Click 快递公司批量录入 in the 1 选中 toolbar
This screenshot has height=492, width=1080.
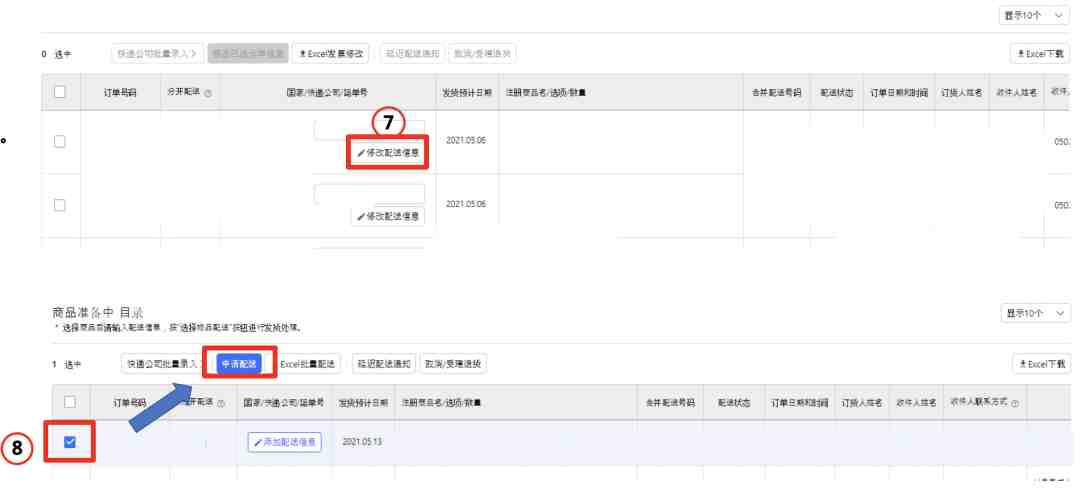pos(162,364)
